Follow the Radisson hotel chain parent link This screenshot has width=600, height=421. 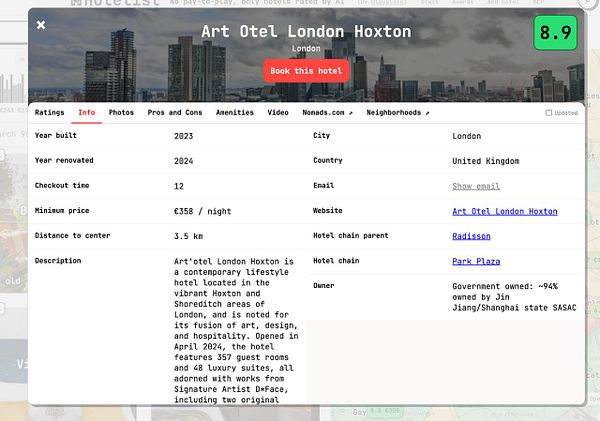pyautogui.click(x=471, y=236)
